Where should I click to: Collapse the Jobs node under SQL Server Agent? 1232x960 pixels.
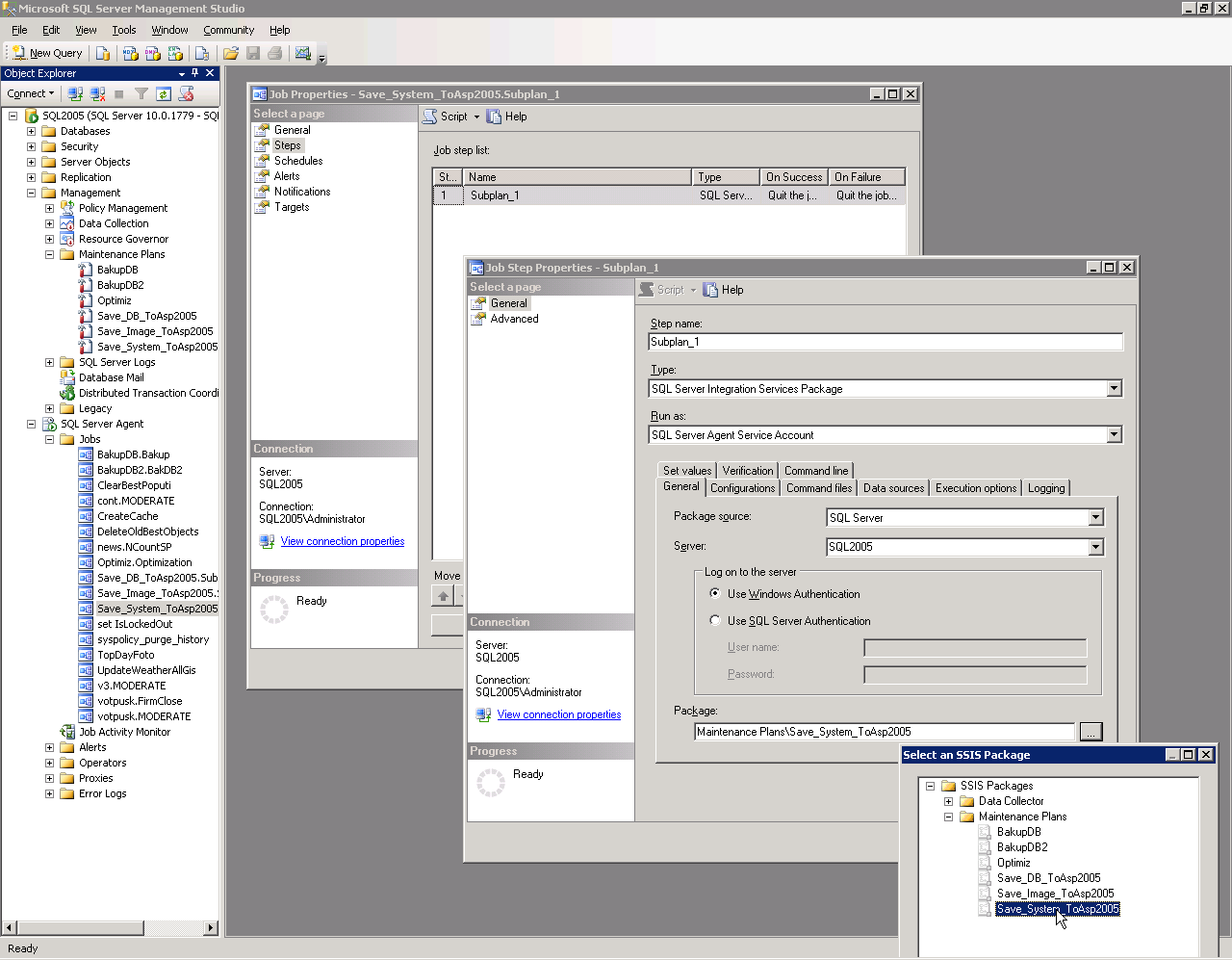(49, 439)
